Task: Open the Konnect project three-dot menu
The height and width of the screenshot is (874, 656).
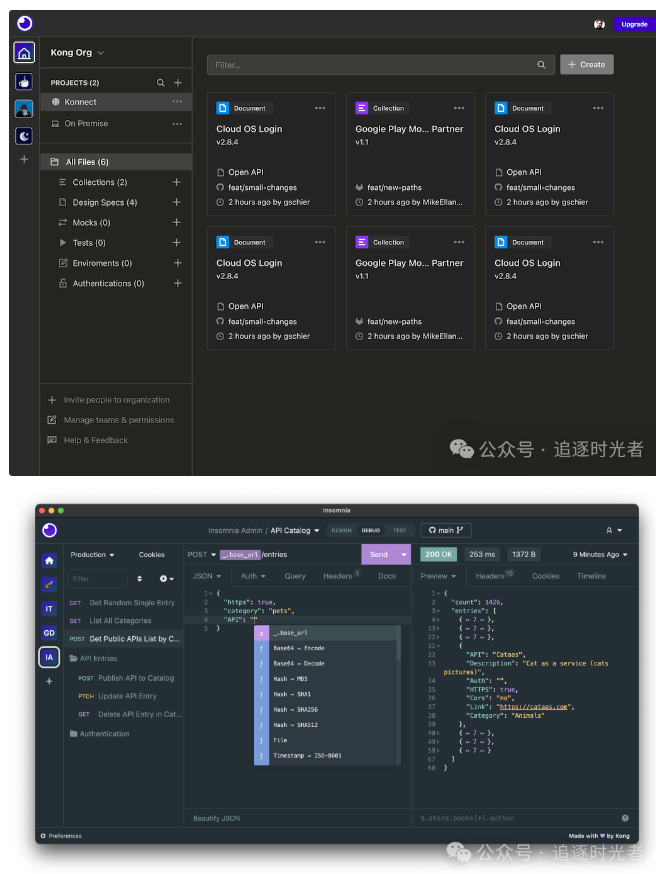Action: pos(177,101)
